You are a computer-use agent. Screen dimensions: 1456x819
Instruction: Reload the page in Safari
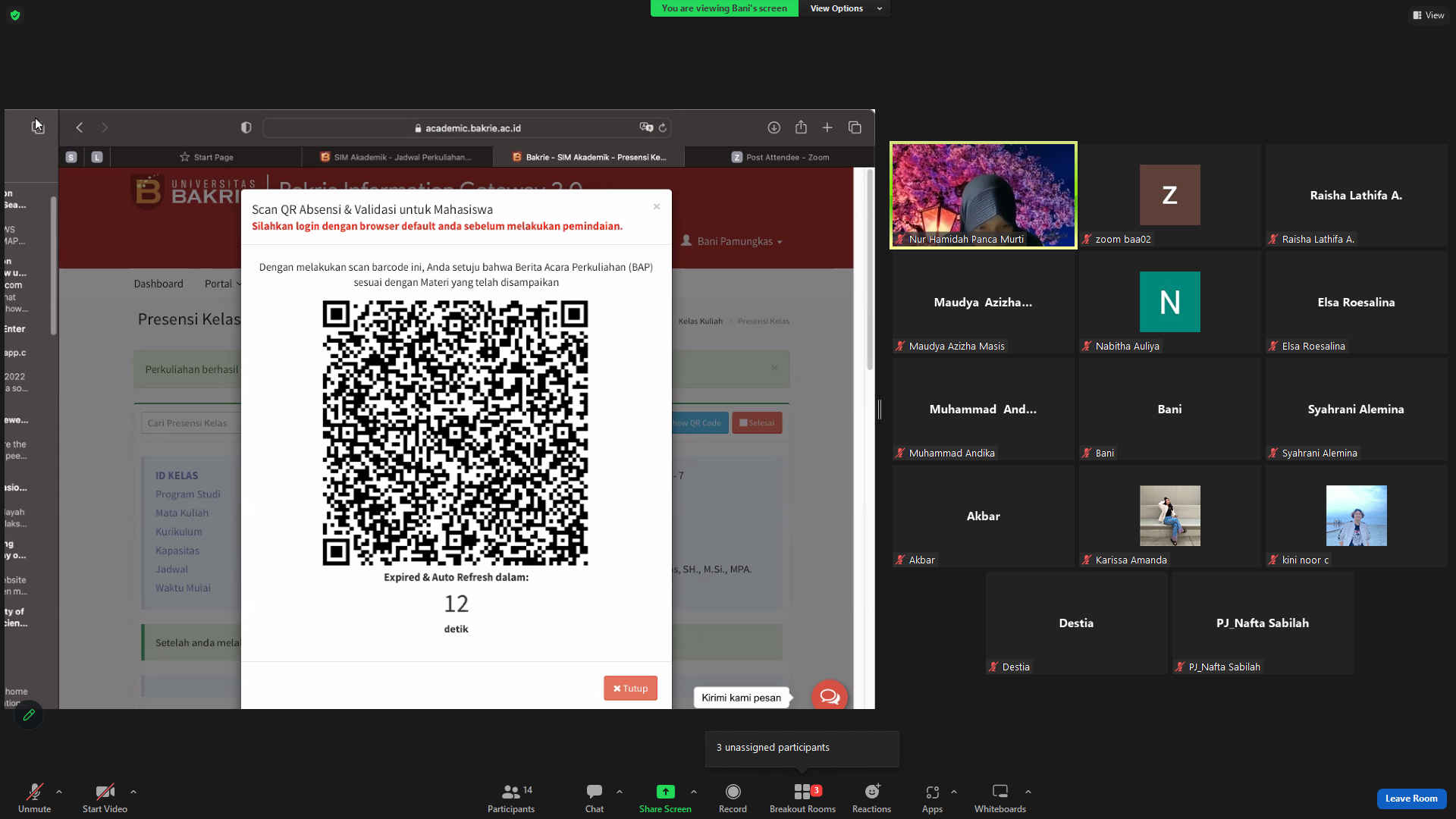[663, 127]
